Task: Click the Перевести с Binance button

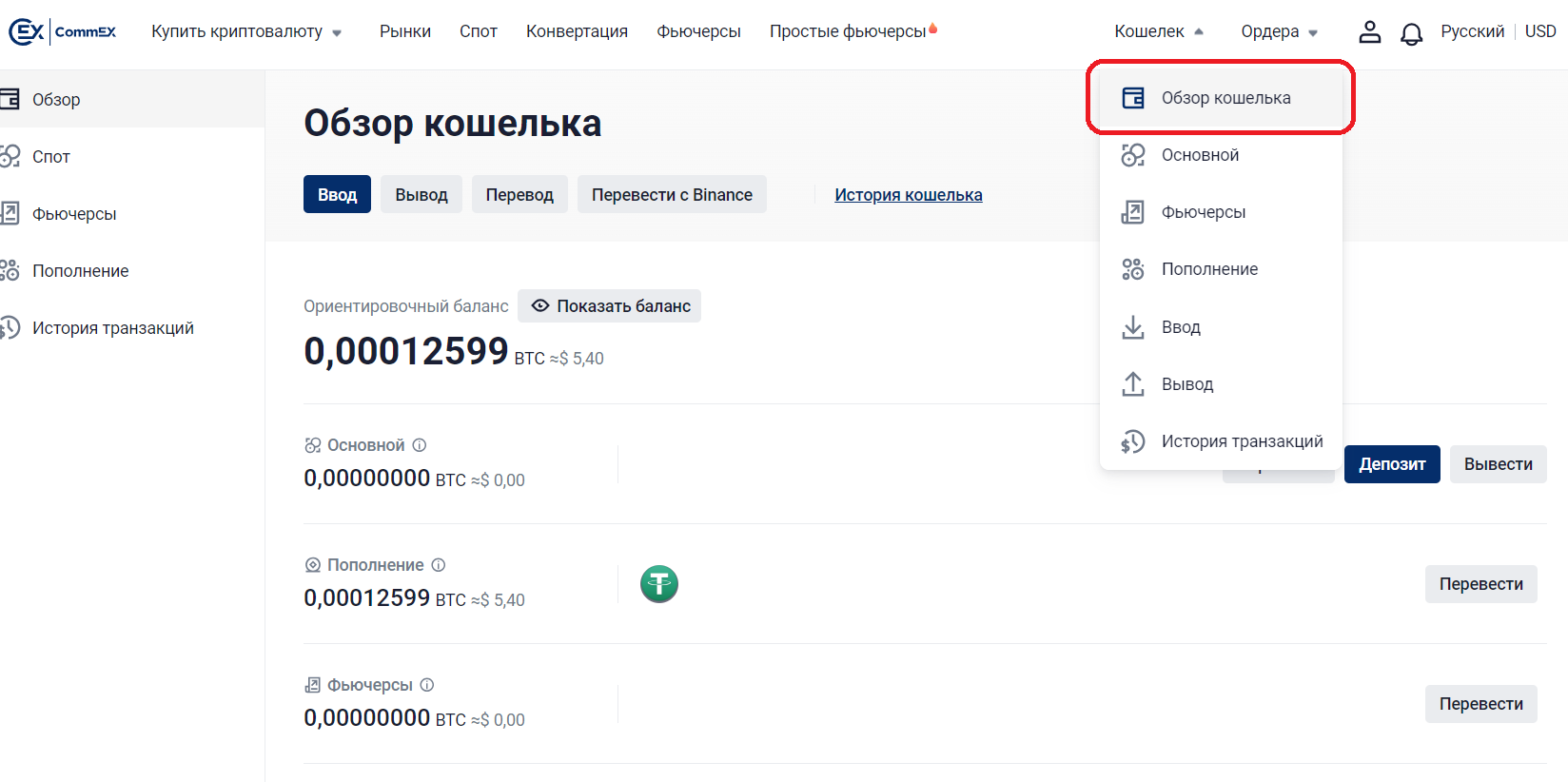Action: tap(672, 195)
